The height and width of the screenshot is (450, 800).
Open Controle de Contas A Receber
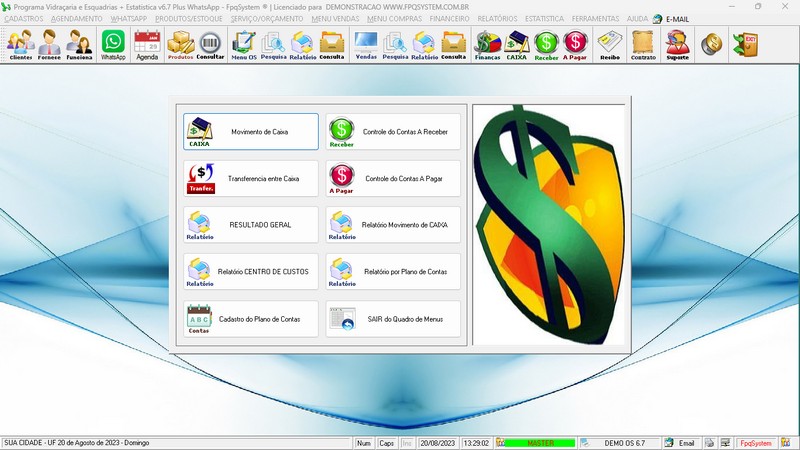(x=393, y=131)
